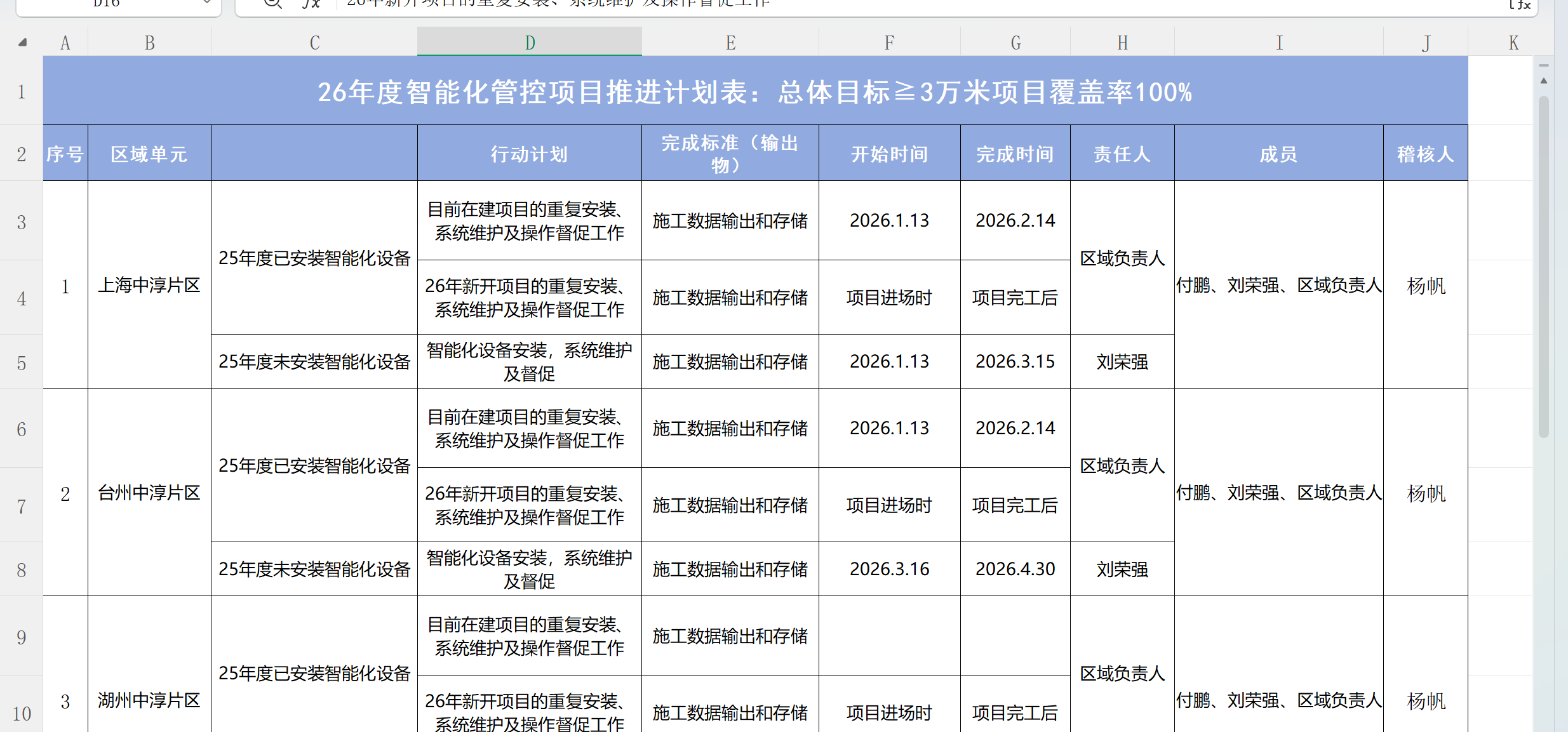Click the 完成时间 header cell
This screenshot has height=732, width=1568.
point(1015,154)
